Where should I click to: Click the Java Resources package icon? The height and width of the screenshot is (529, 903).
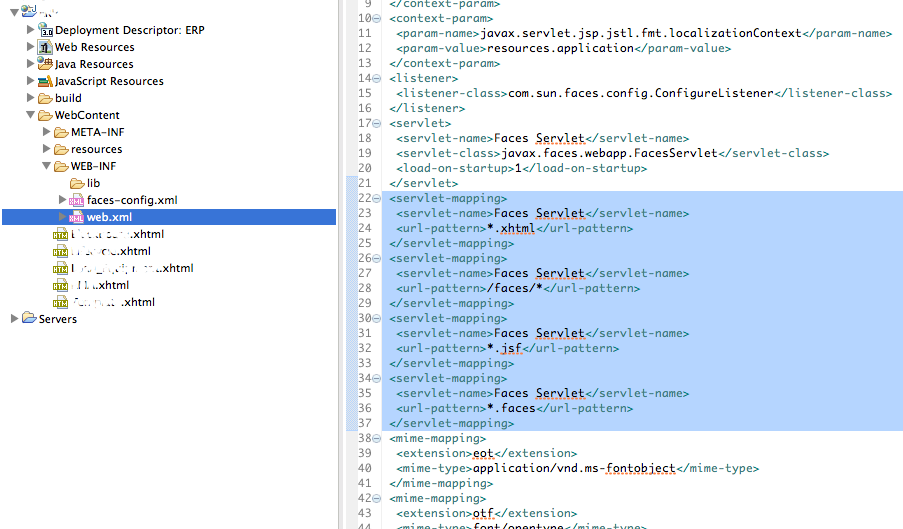tap(45, 64)
